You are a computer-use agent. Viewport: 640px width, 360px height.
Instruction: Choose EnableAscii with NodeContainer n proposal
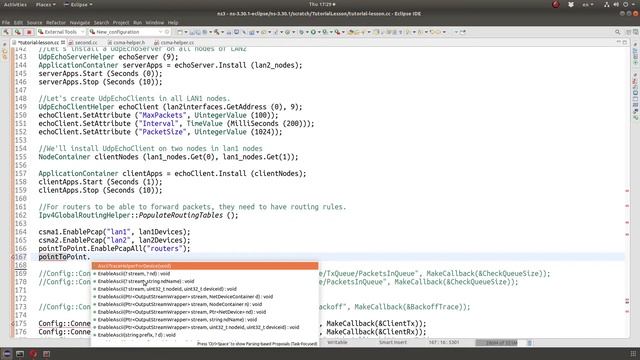[x=204, y=304]
